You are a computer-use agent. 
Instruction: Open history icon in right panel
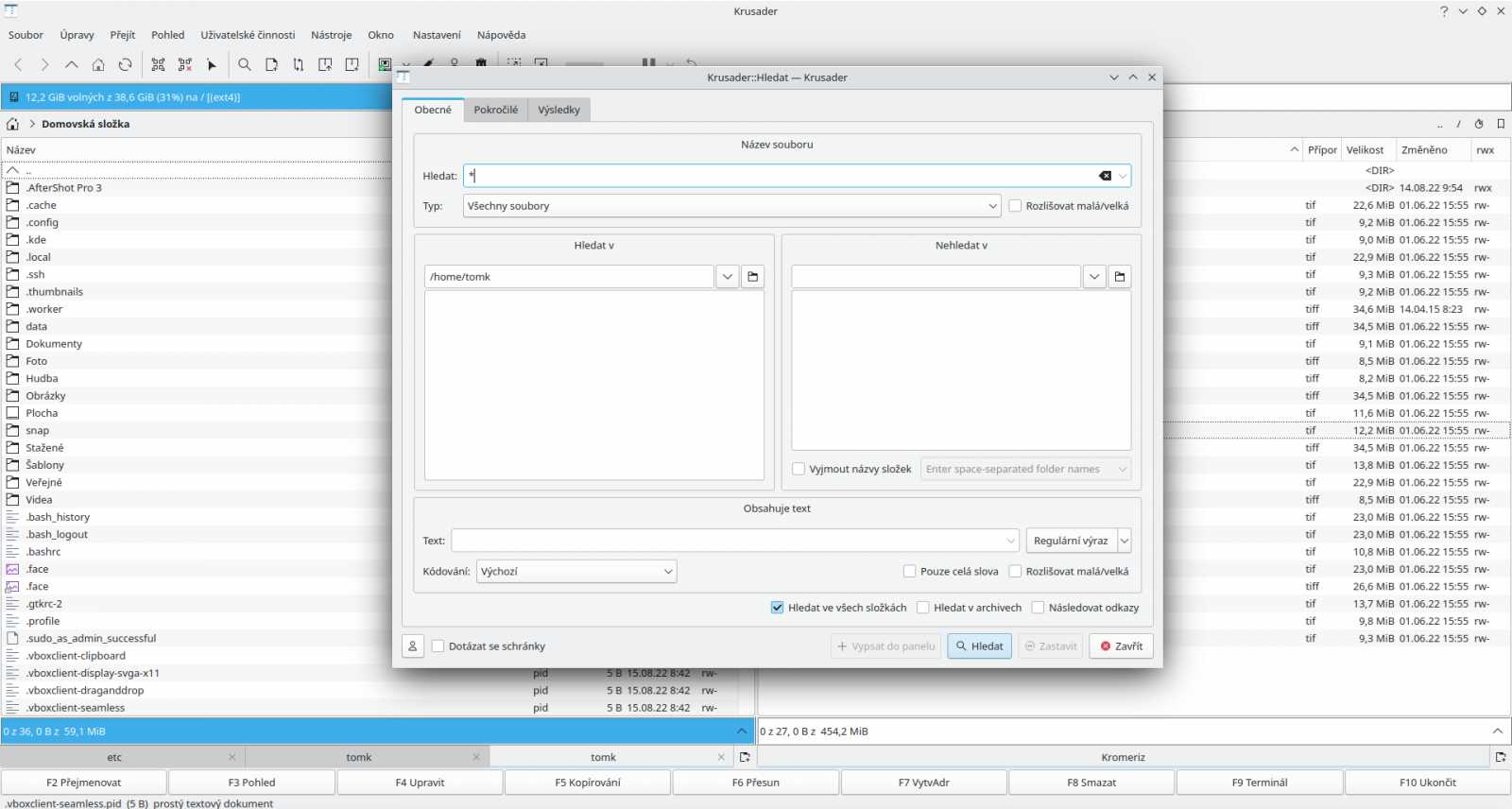[x=1479, y=124]
